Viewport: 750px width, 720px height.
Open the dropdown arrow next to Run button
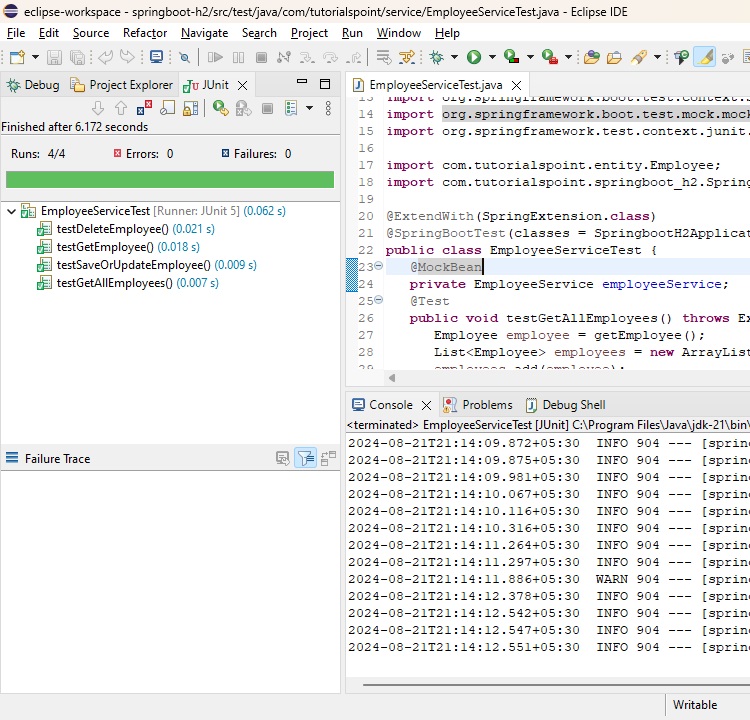490,58
